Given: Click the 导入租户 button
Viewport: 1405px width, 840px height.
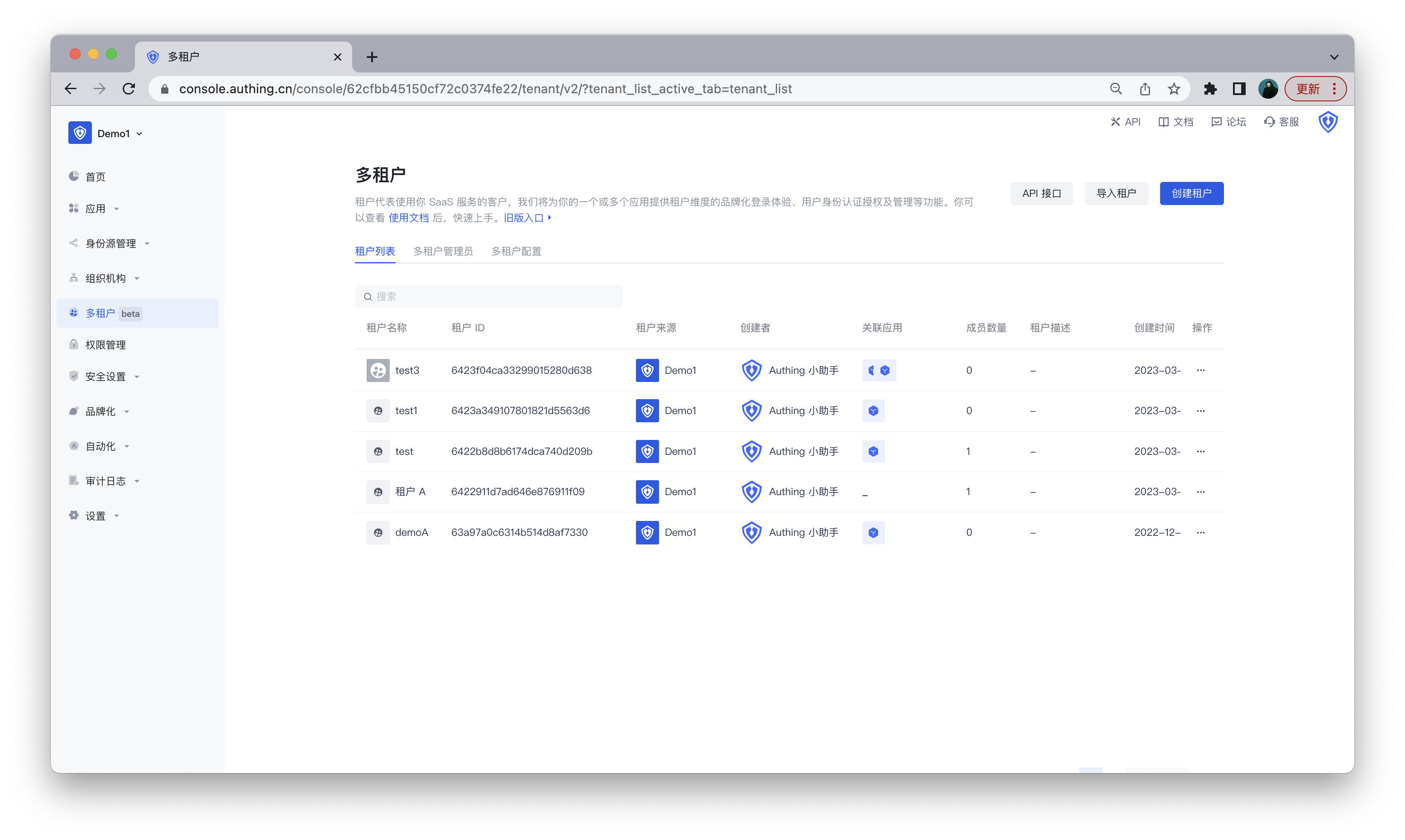Looking at the screenshot, I should pos(1116,194).
